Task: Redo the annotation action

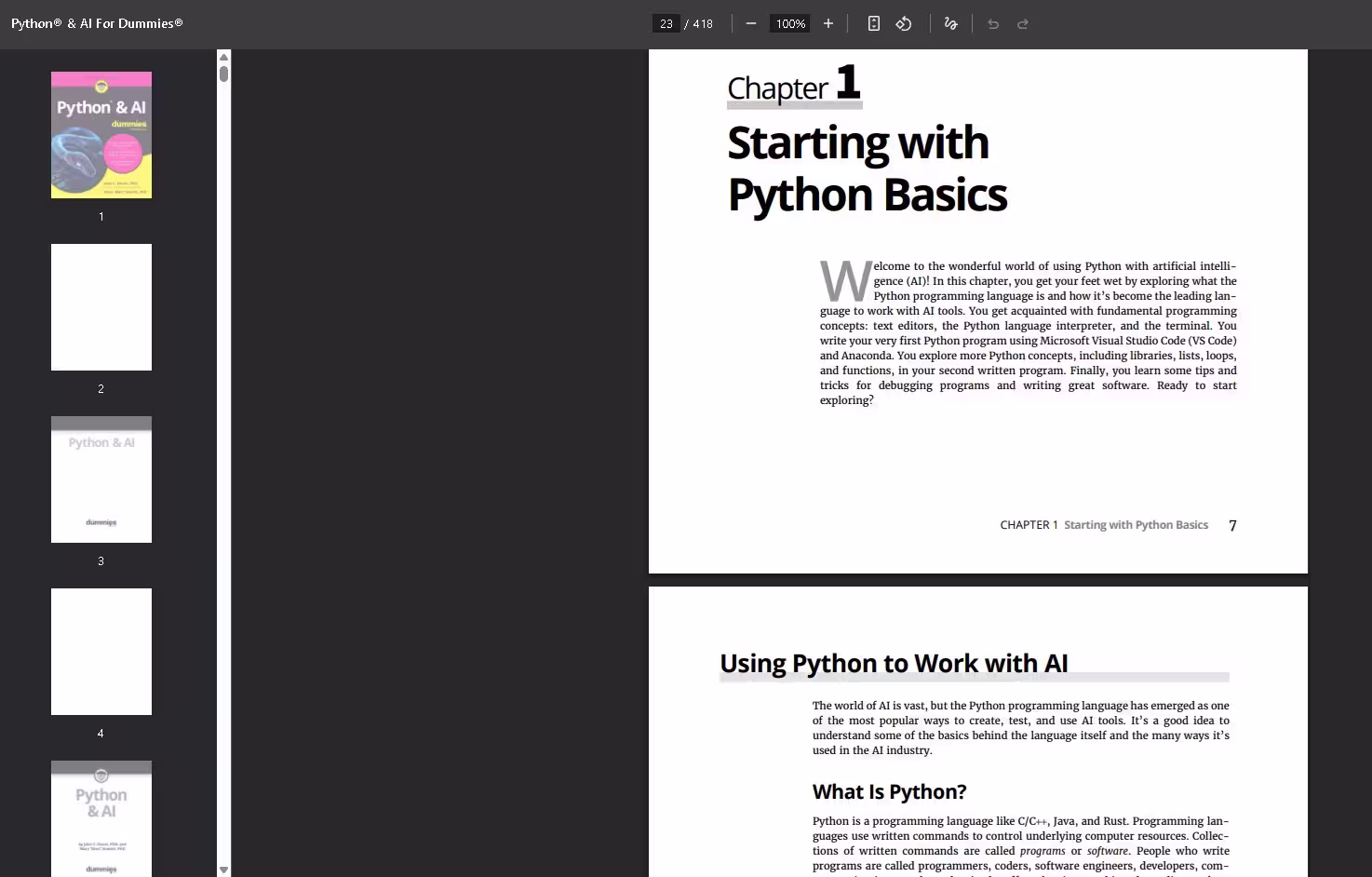Action: point(1023,23)
